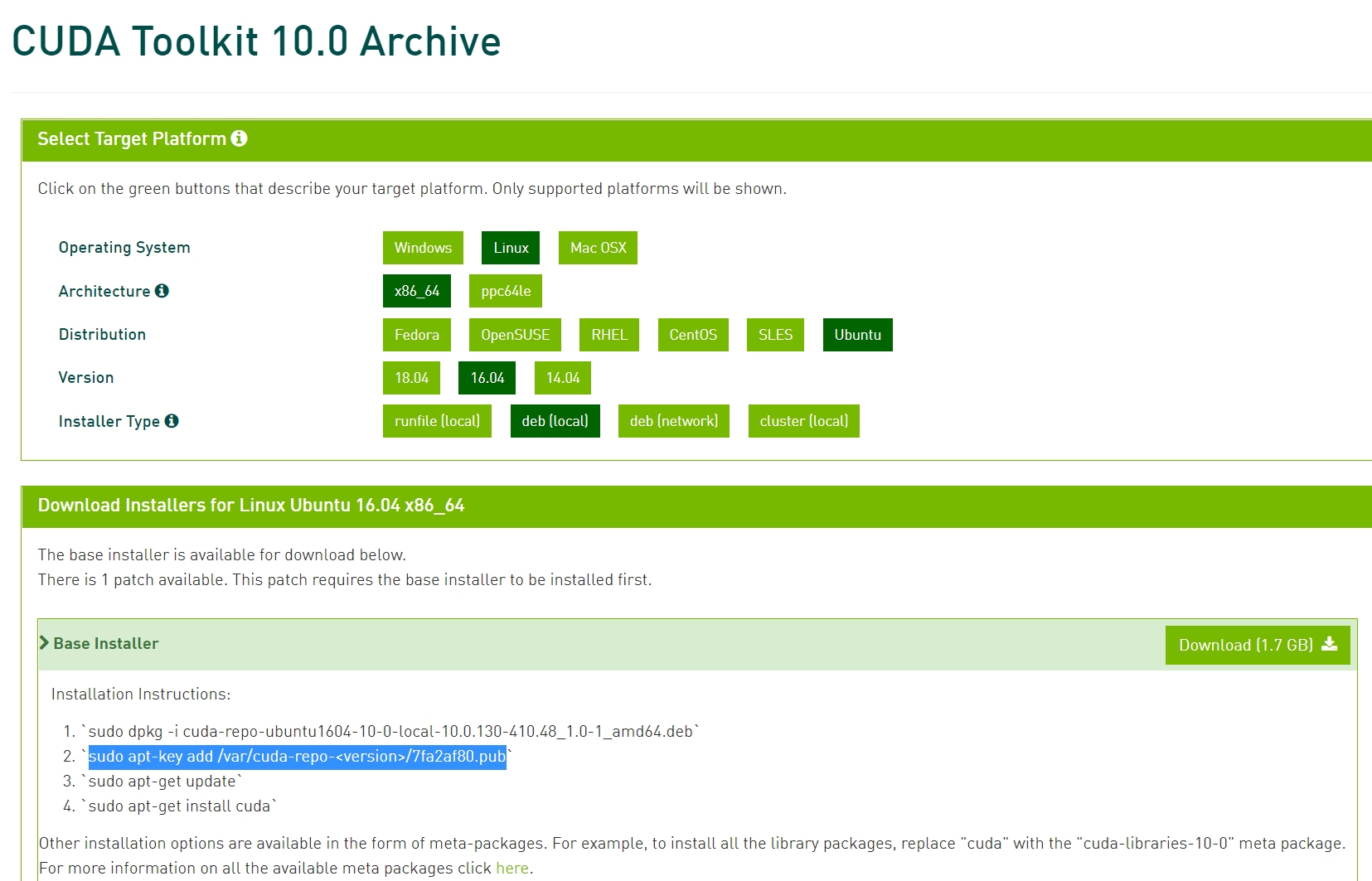Open the 'here' meta packages link

pos(512,868)
